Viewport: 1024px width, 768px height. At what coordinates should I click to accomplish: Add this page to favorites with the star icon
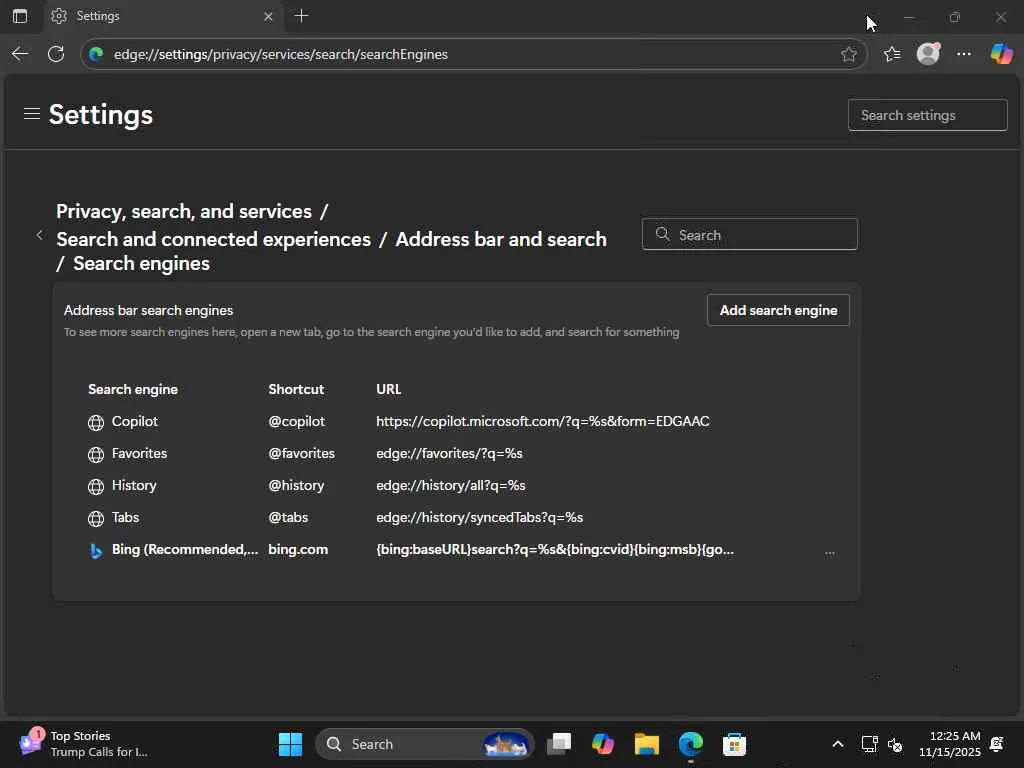point(848,54)
